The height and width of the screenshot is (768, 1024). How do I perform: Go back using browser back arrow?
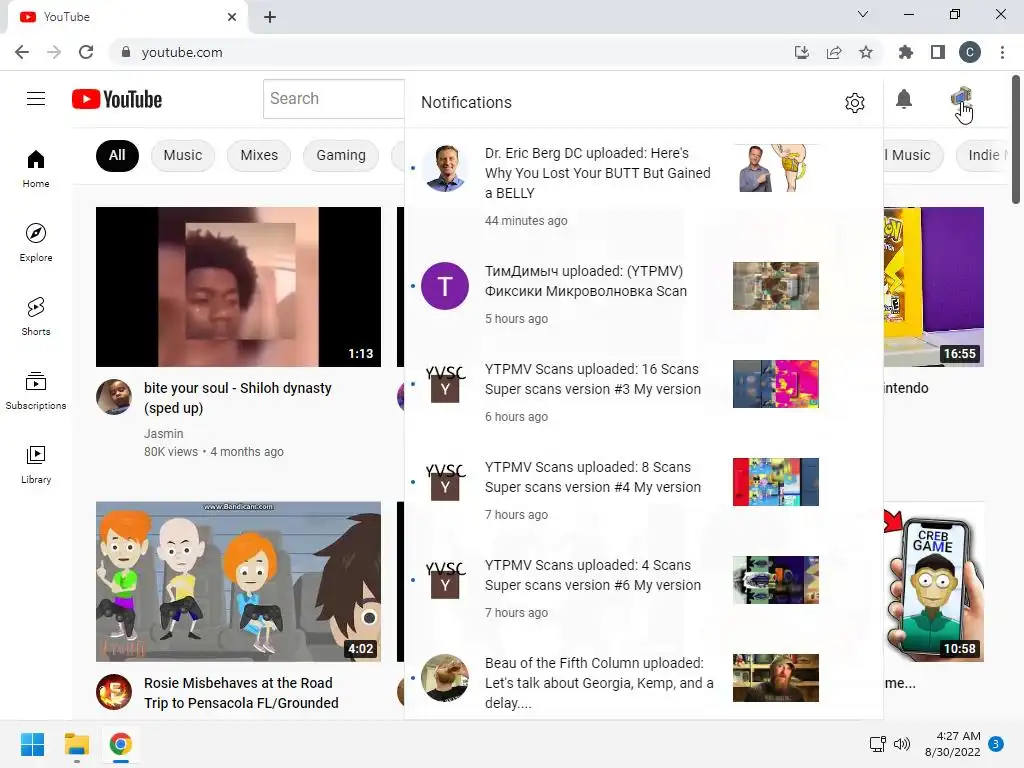[22, 52]
